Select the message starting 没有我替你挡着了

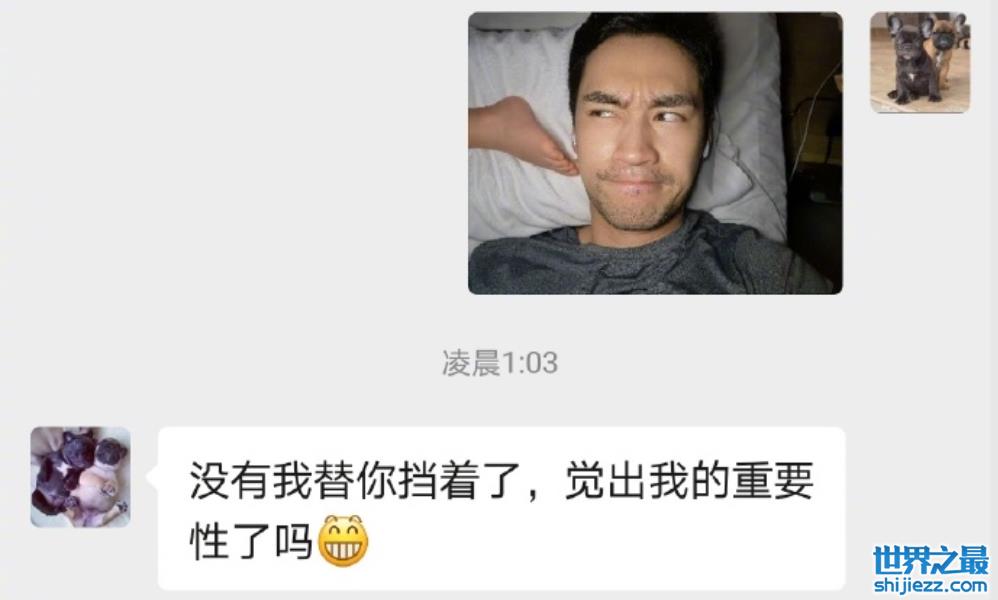point(502,508)
